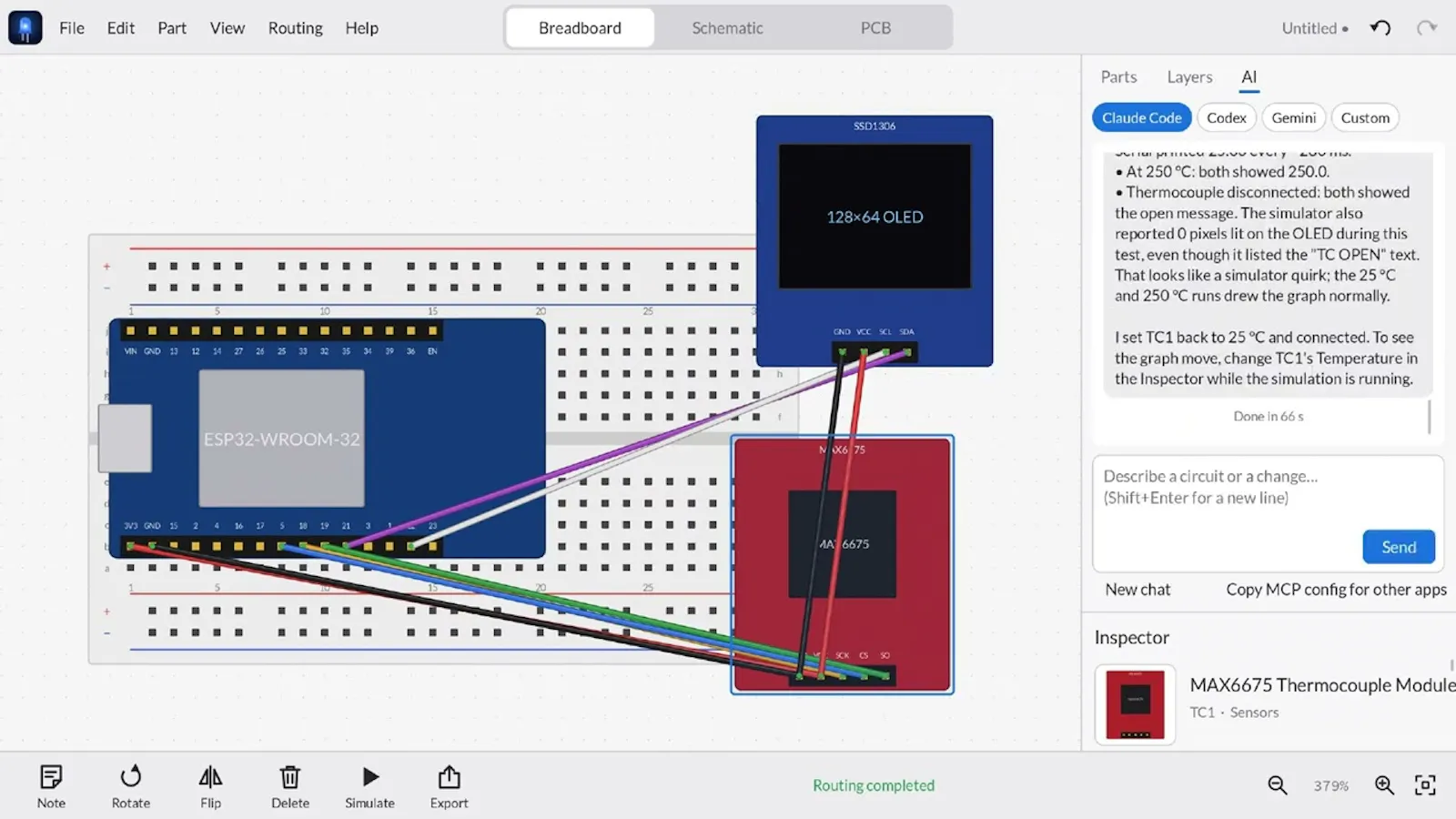This screenshot has width=1456, height=819.
Task: Open the Export tool
Action: pos(449,786)
